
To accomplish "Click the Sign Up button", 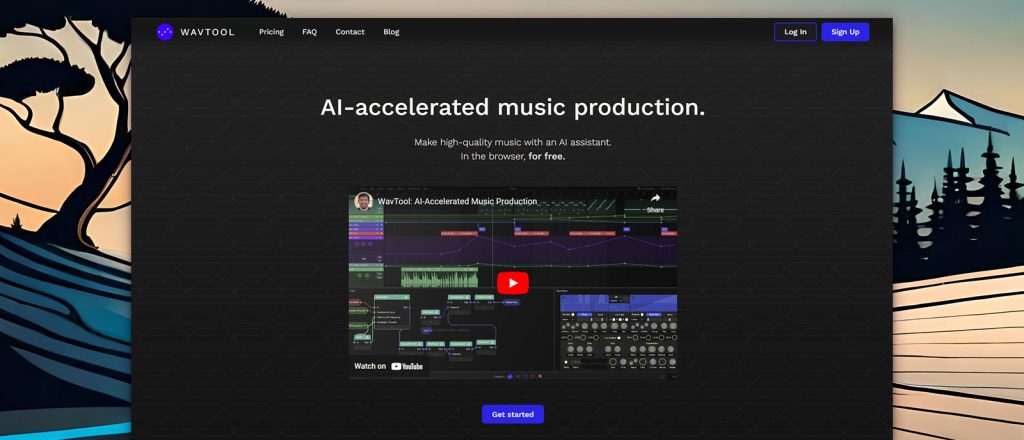I will [845, 32].
